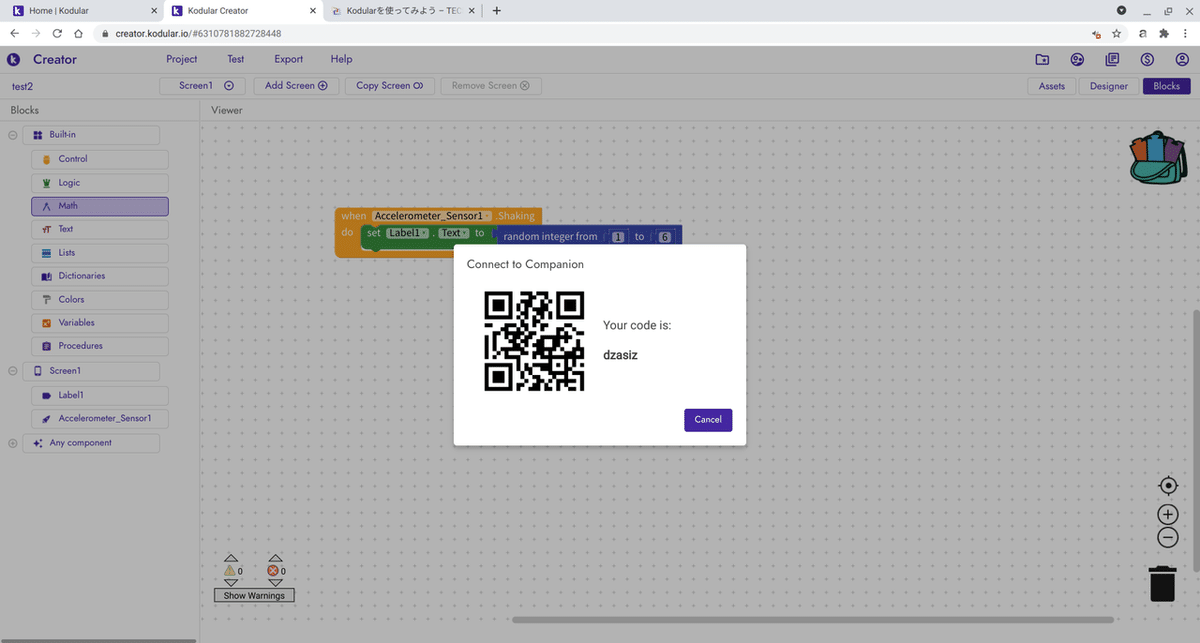Screen dimensions: 1200x643
Task: Click the Copy Screen button
Action: click(389, 86)
